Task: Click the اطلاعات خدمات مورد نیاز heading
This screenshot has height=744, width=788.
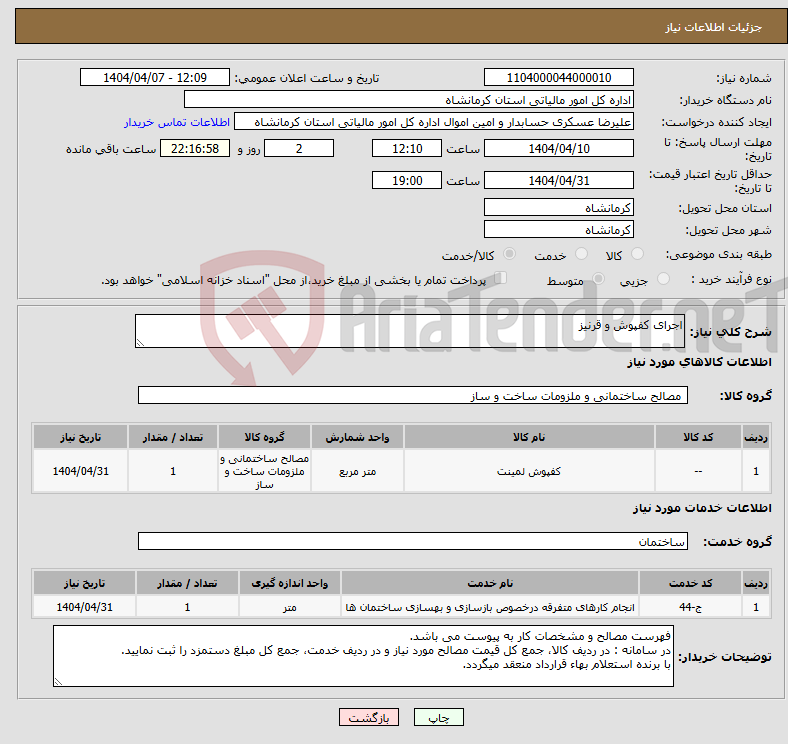Action: pyautogui.click(x=702, y=508)
